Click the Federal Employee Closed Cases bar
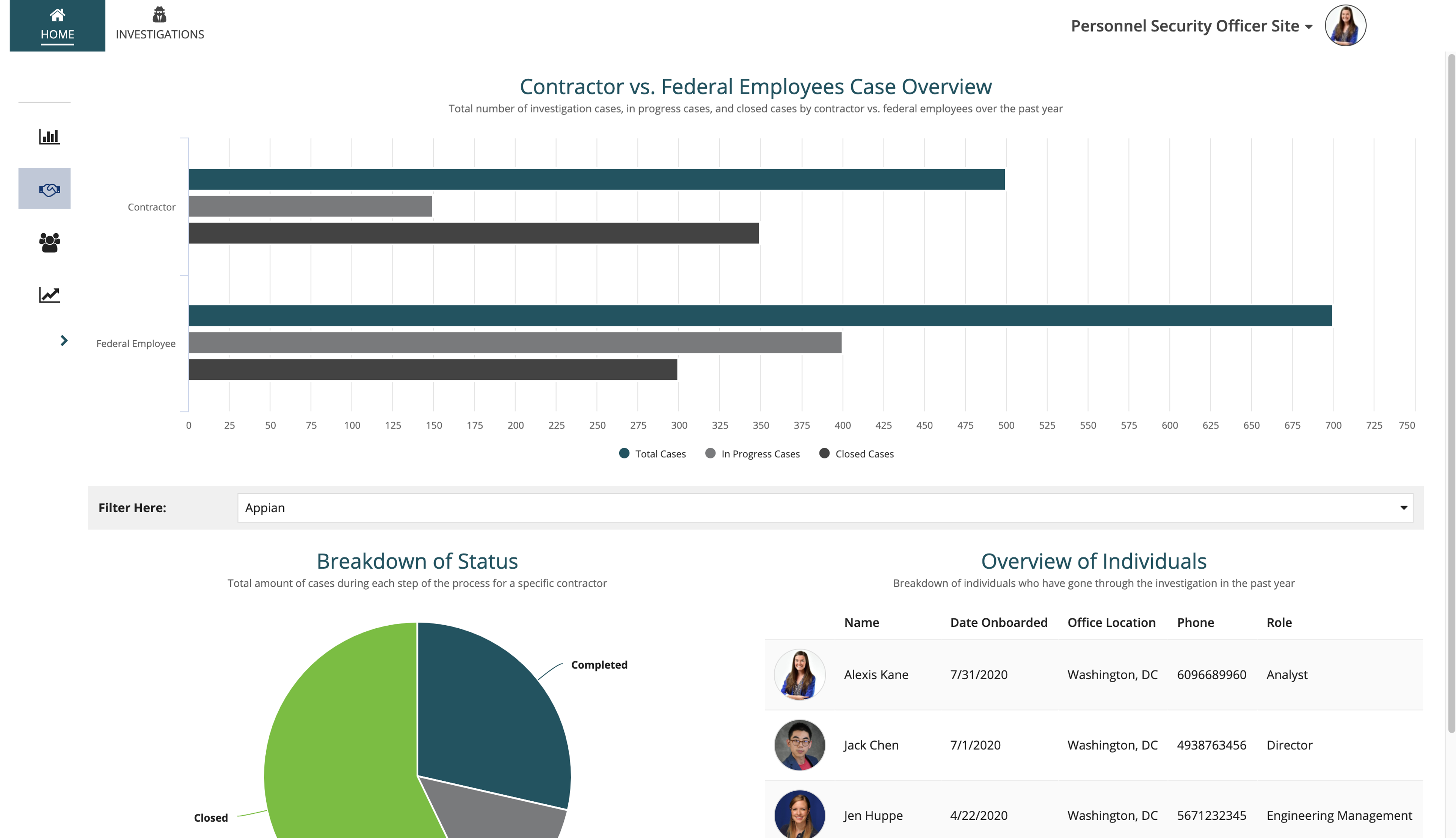Image resolution: width=1456 pixels, height=838 pixels. pyautogui.click(x=433, y=369)
